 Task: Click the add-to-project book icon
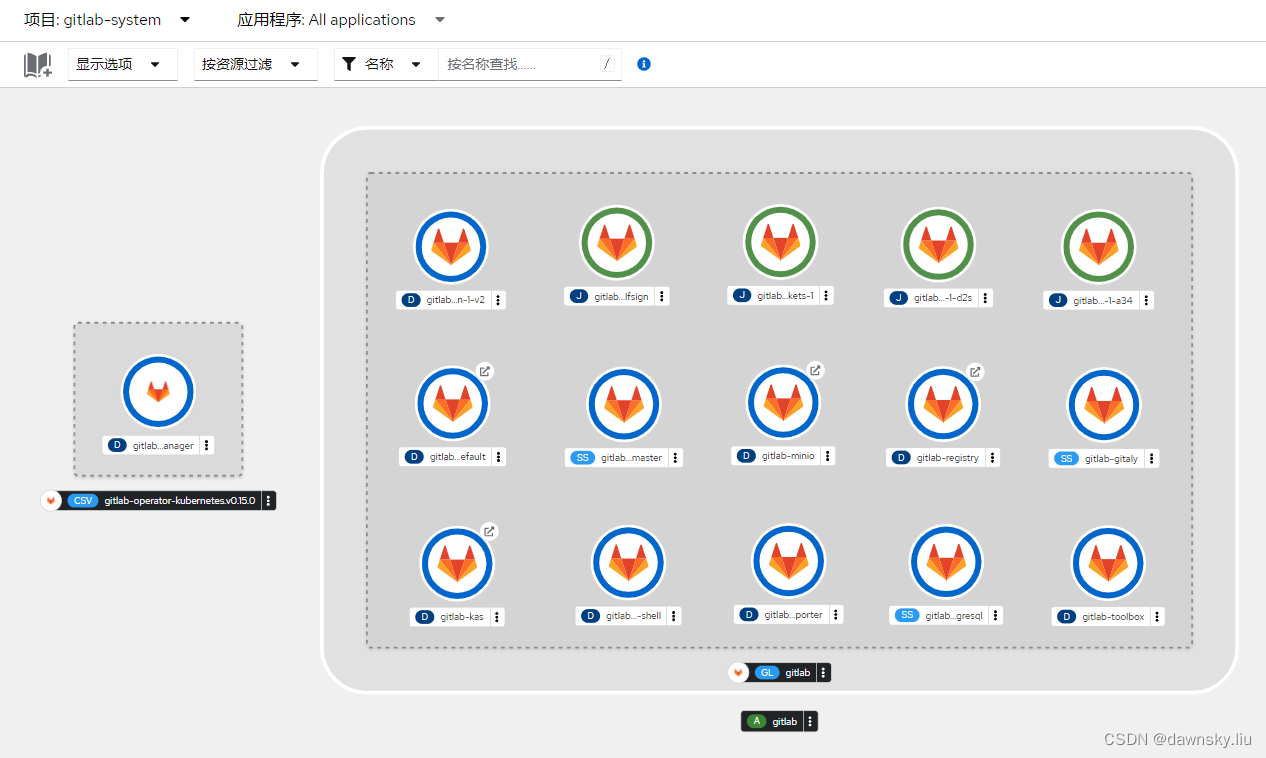point(38,65)
